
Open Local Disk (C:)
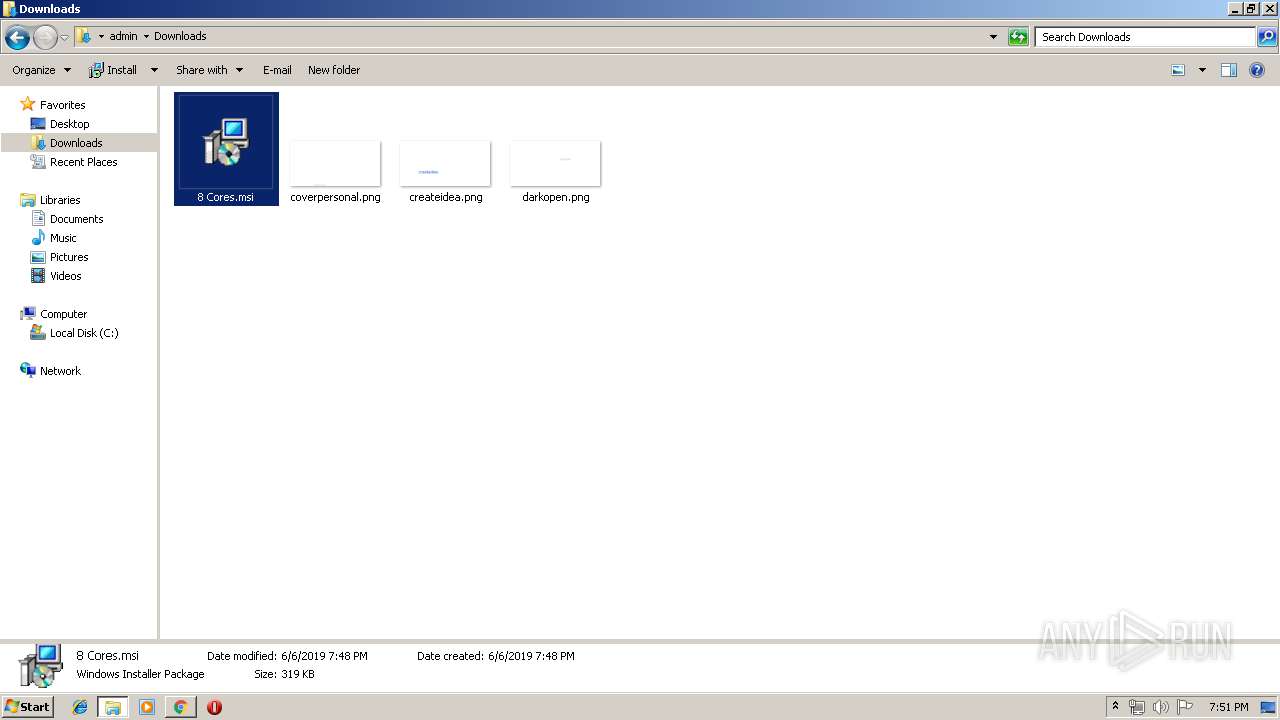84,333
